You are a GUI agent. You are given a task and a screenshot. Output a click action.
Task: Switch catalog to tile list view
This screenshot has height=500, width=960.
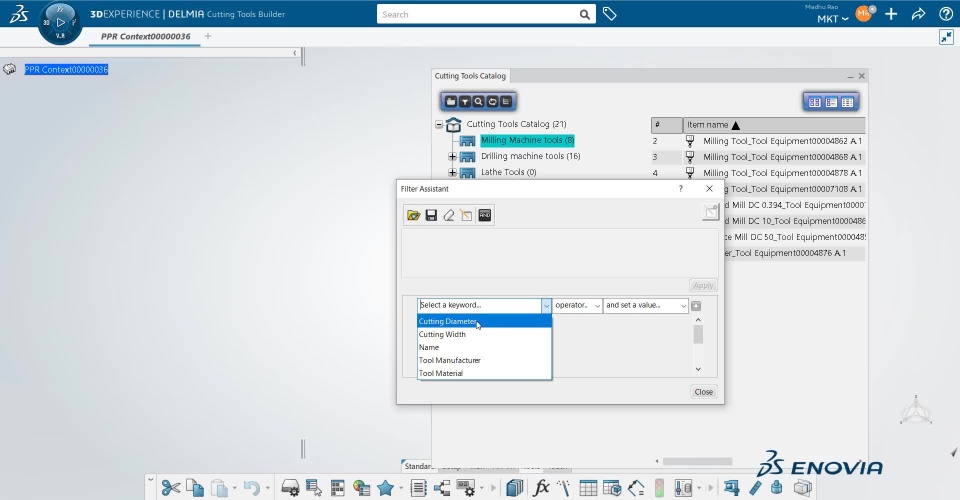pos(831,102)
